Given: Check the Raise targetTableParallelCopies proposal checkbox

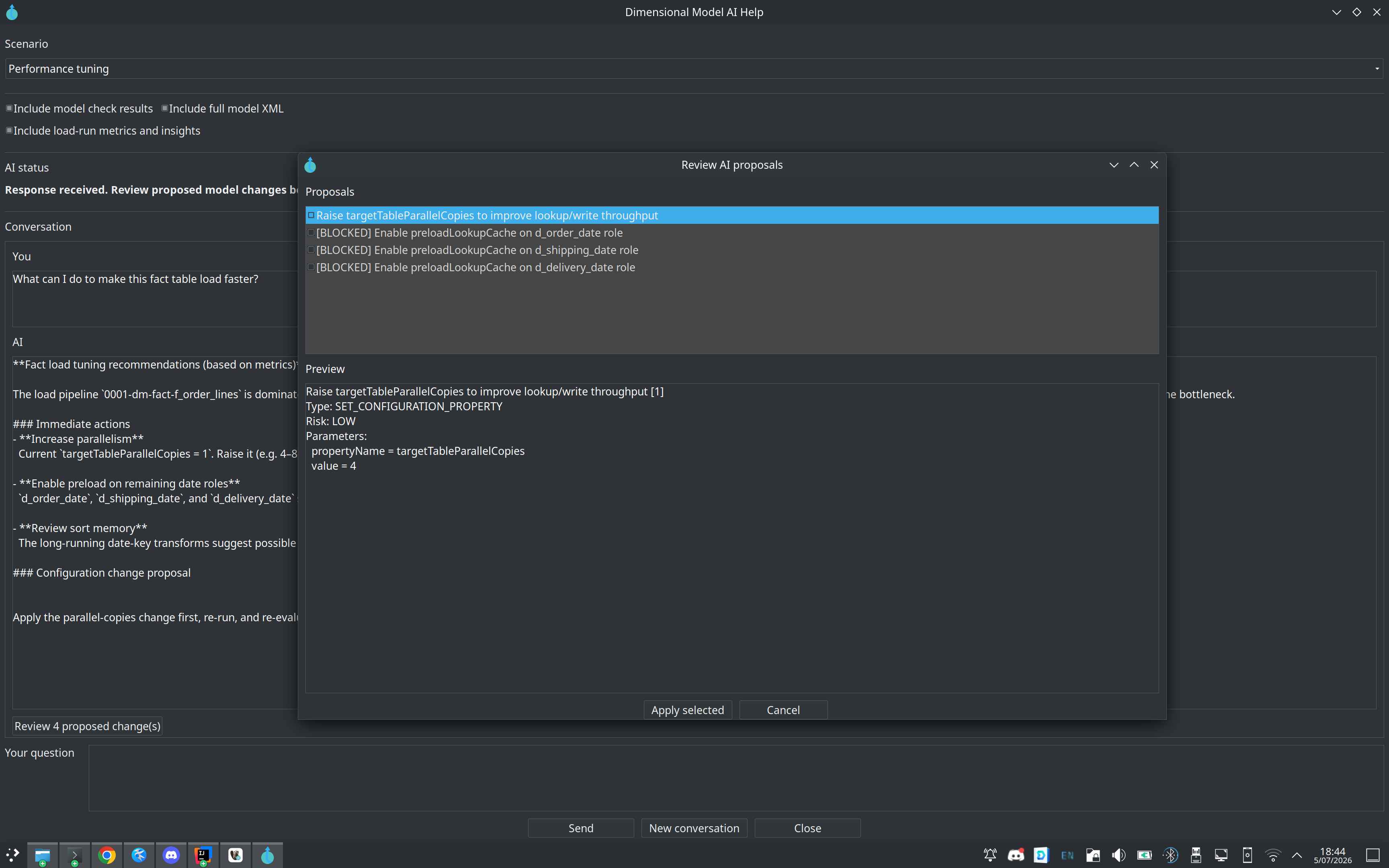Looking at the screenshot, I should (311, 215).
